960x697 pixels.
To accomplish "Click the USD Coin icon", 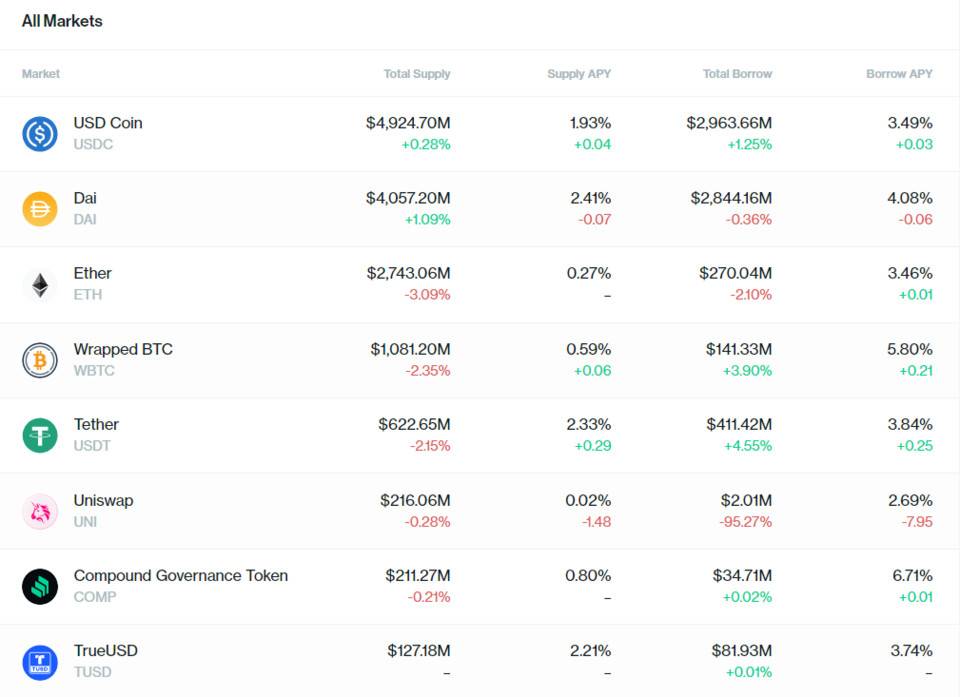I will 40,134.
